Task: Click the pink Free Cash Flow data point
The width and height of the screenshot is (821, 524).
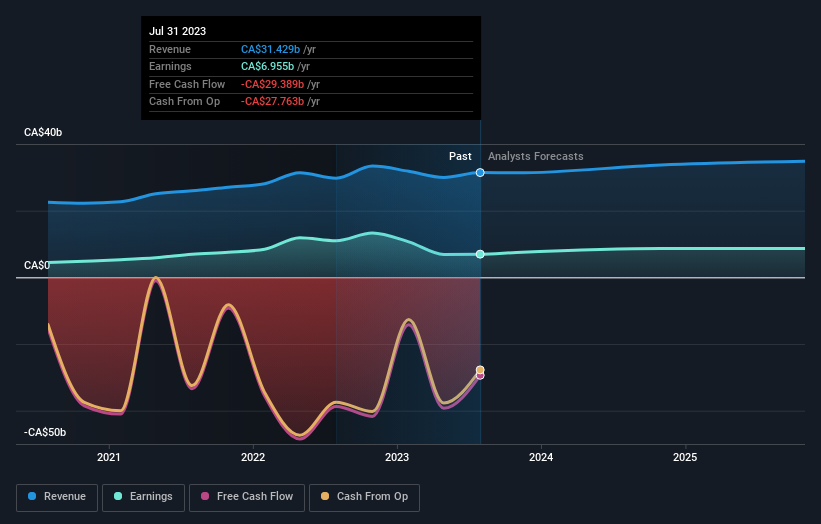Action: [x=480, y=376]
